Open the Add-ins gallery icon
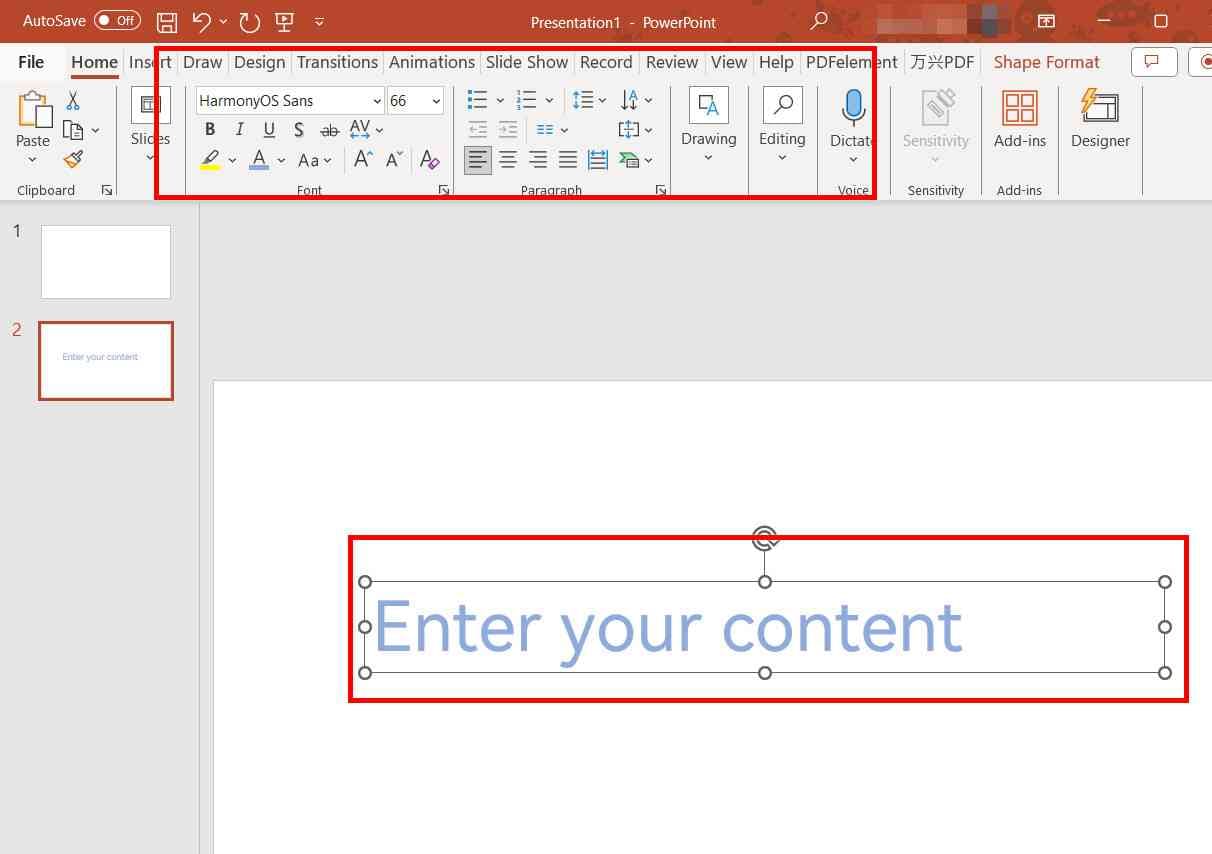Image resolution: width=1212 pixels, height=854 pixels. 1019,108
